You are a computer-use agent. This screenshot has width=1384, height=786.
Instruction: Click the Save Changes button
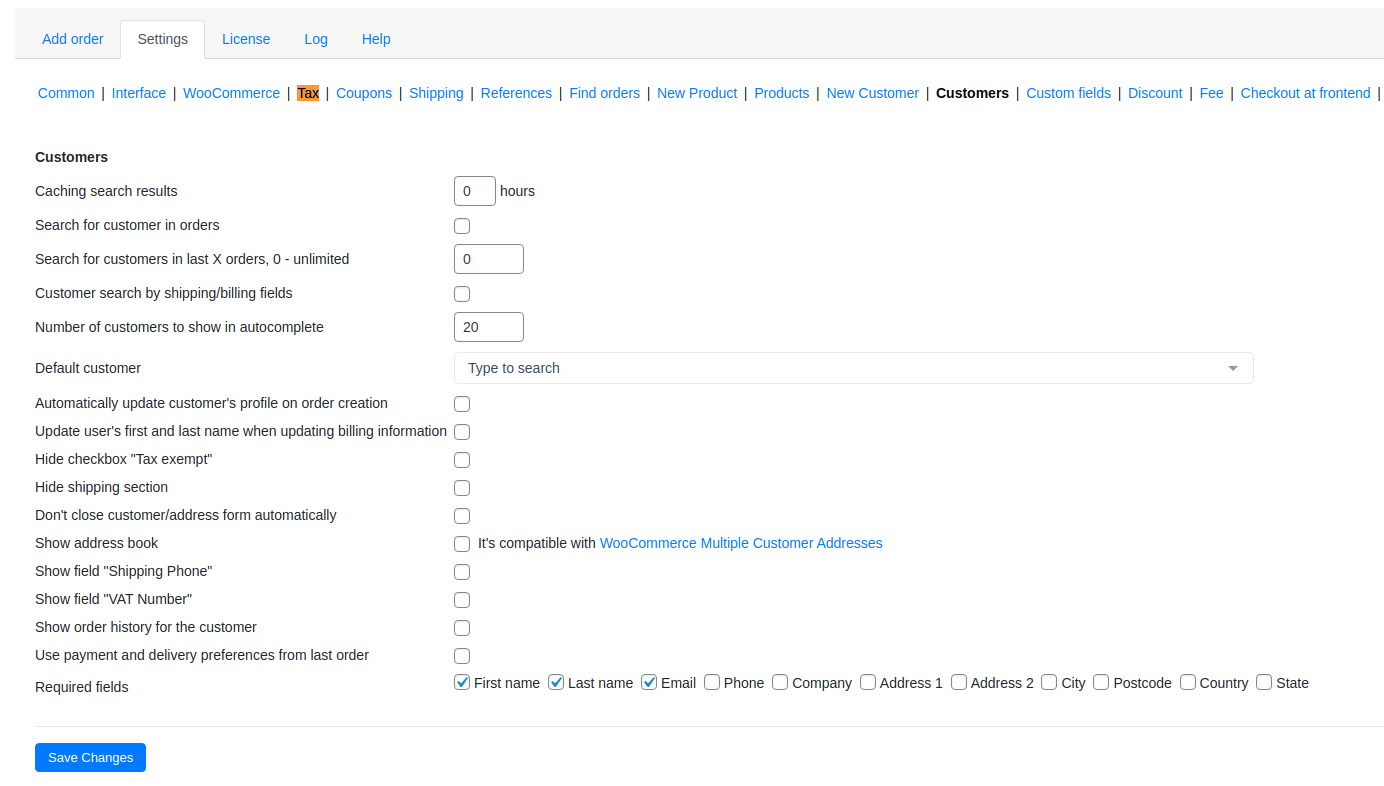90,757
